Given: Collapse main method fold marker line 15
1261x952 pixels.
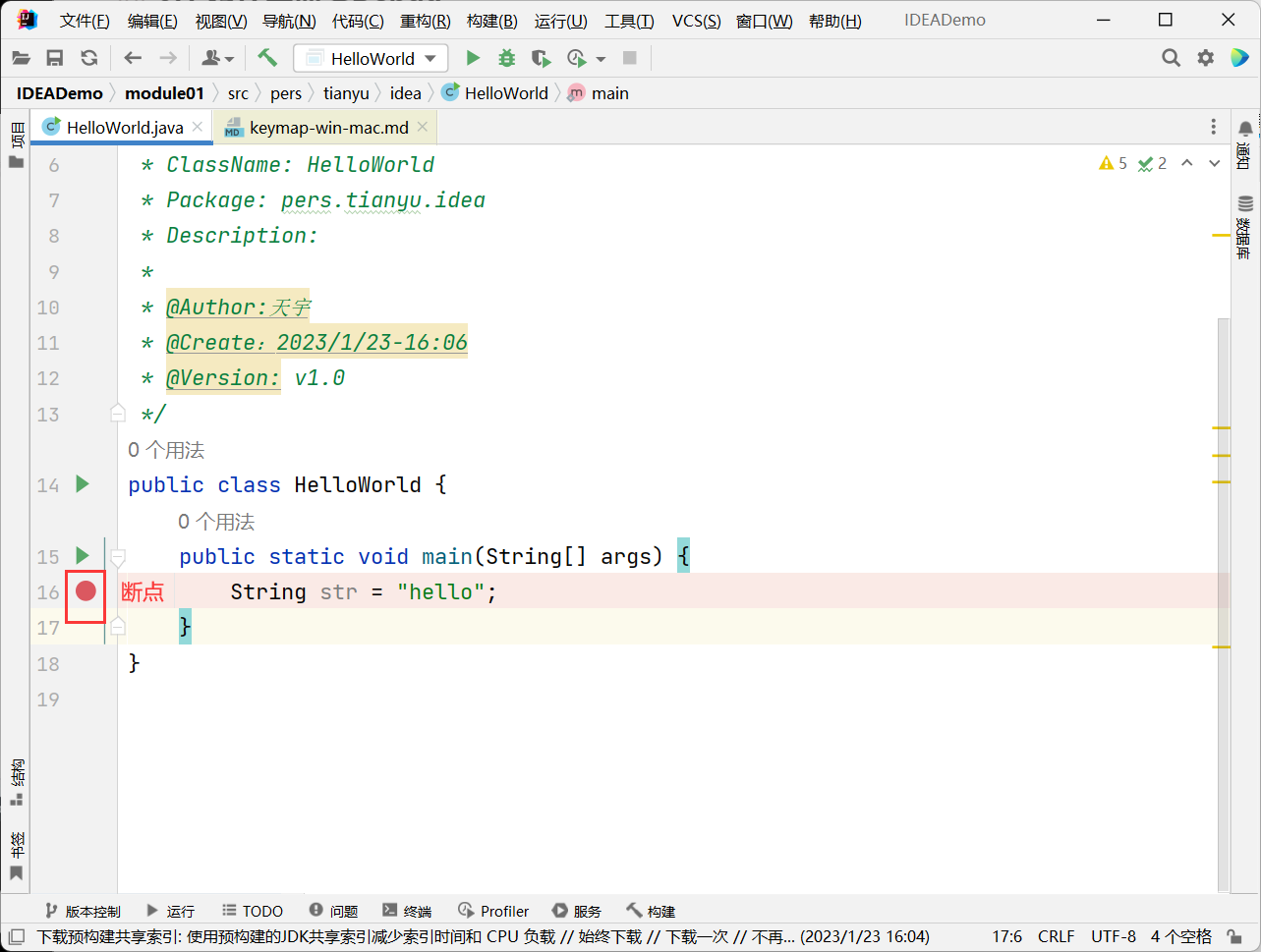Looking at the screenshot, I should [118, 557].
